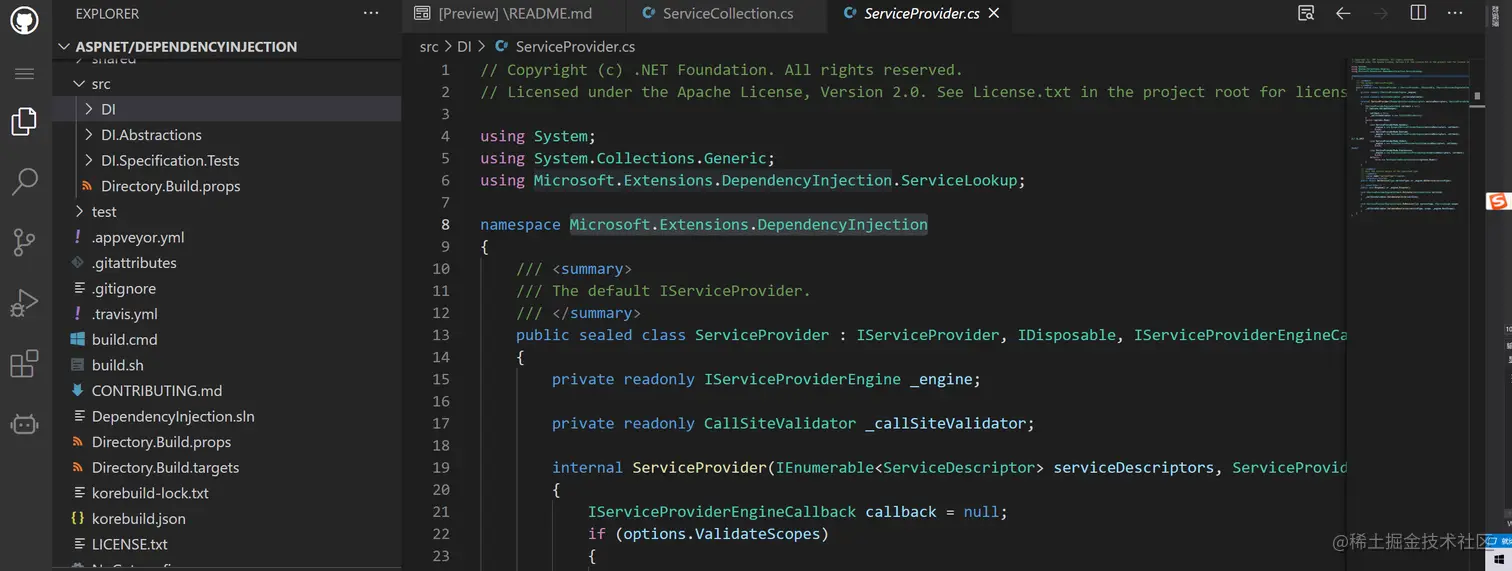Open Explorer views and more actions ellipsis
The height and width of the screenshot is (571, 1512).
[x=371, y=14]
